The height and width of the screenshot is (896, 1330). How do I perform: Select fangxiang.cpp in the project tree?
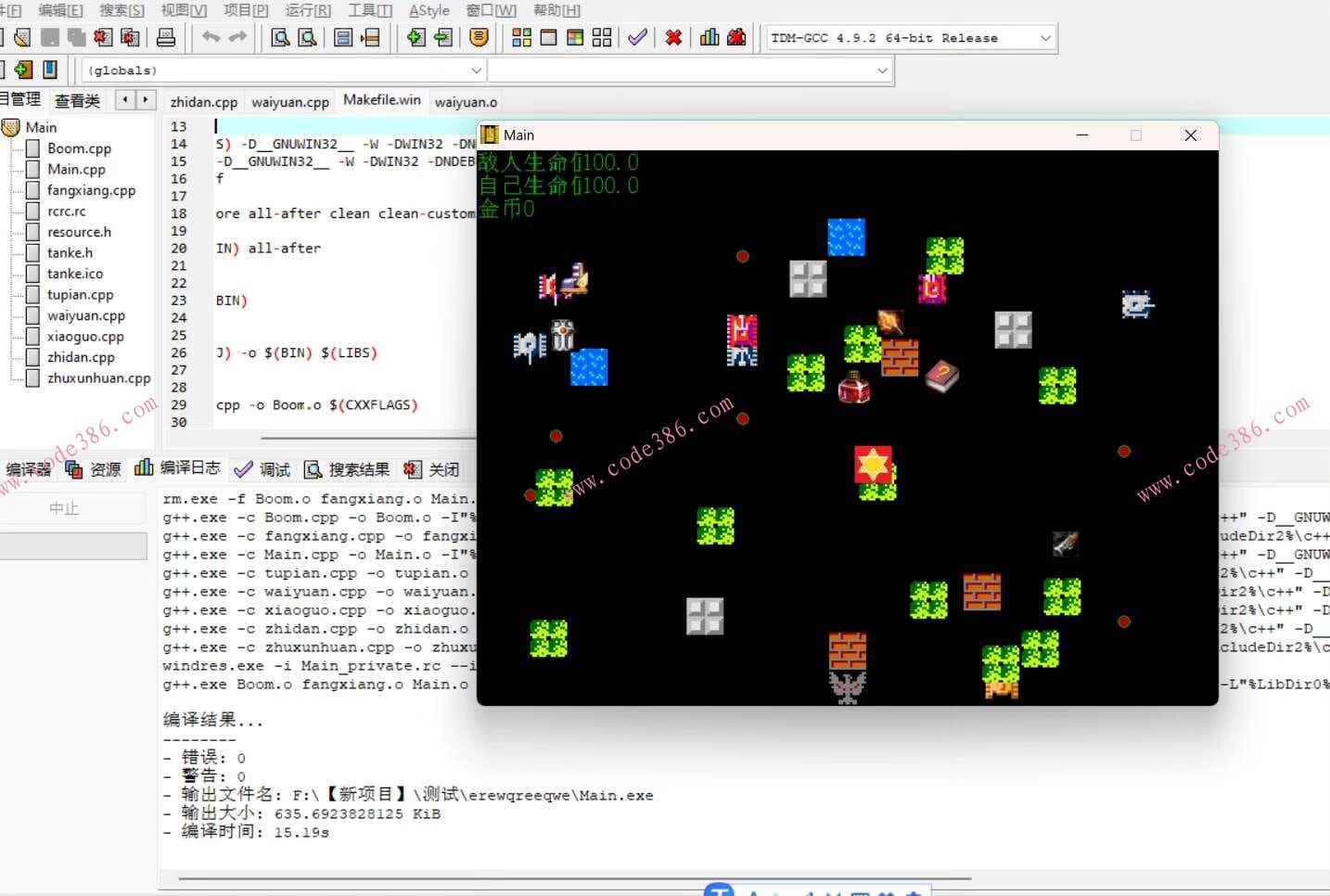point(92,190)
